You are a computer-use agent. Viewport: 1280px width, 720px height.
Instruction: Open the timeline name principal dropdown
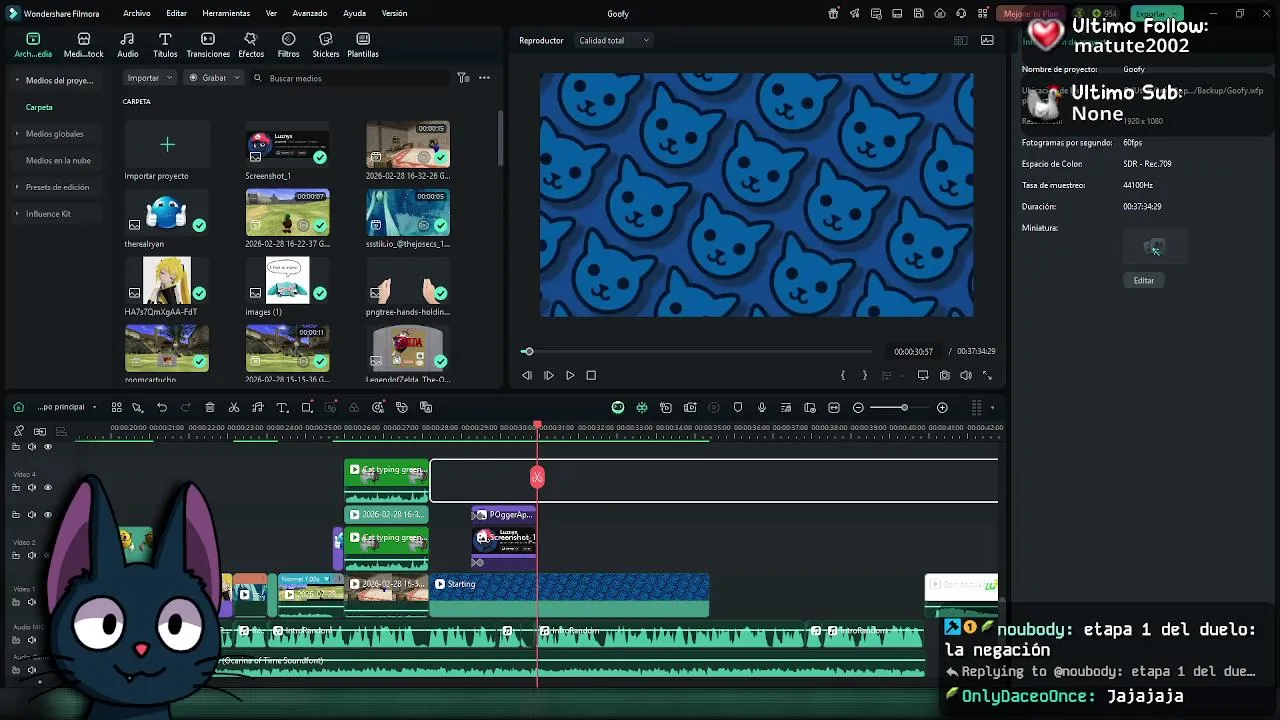[x=67, y=407]
